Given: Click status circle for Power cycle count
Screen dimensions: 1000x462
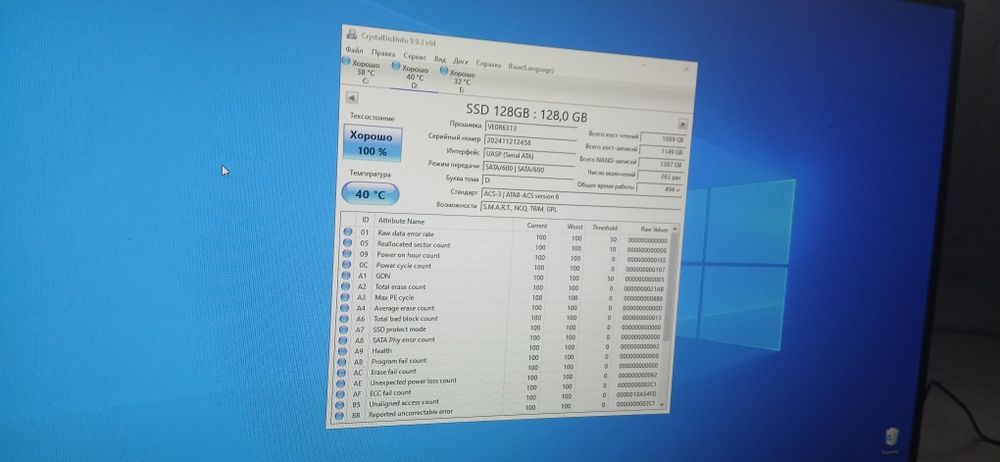Looking at the screenshot, I should coord(346,264).
